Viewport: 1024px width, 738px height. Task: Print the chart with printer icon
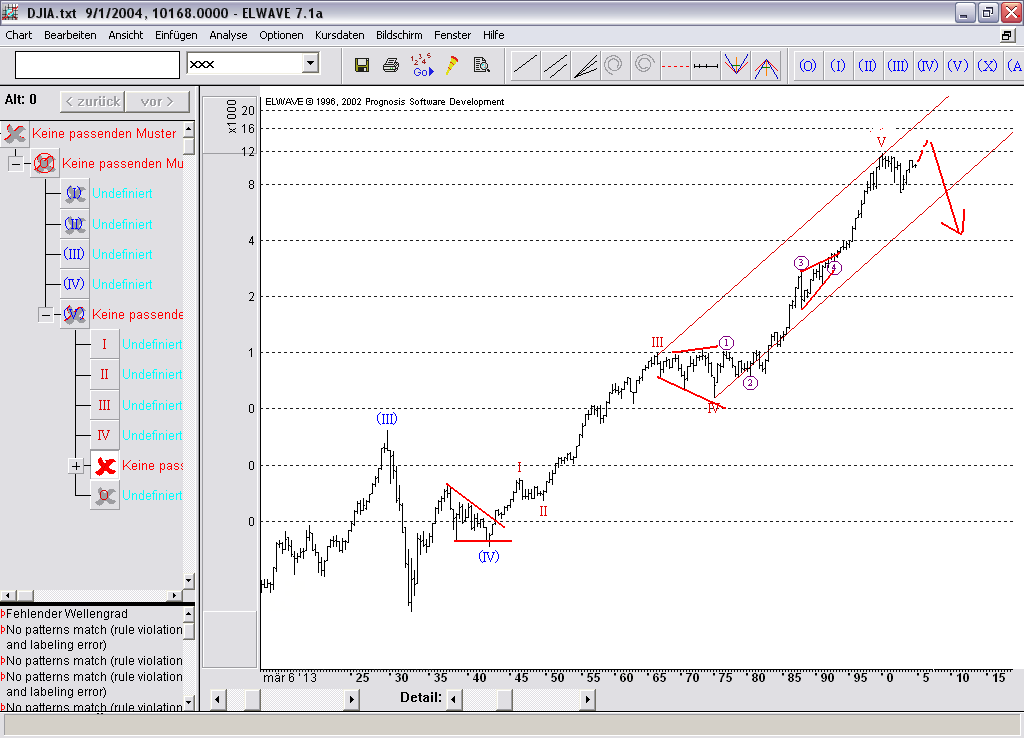(391, 65)
